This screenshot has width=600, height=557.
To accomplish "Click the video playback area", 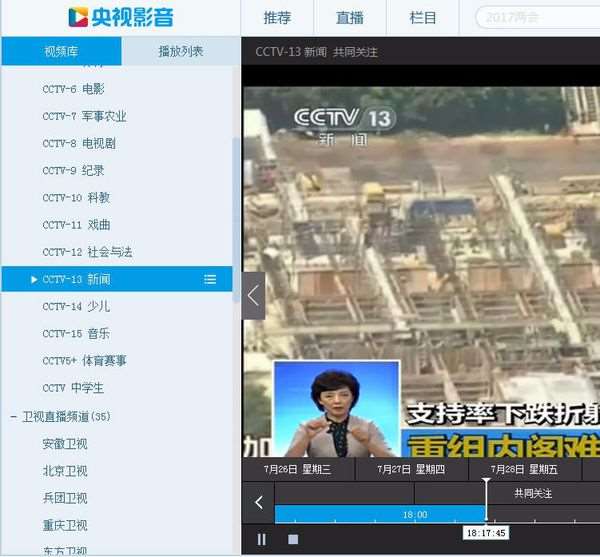I will (x=421, y=272).
